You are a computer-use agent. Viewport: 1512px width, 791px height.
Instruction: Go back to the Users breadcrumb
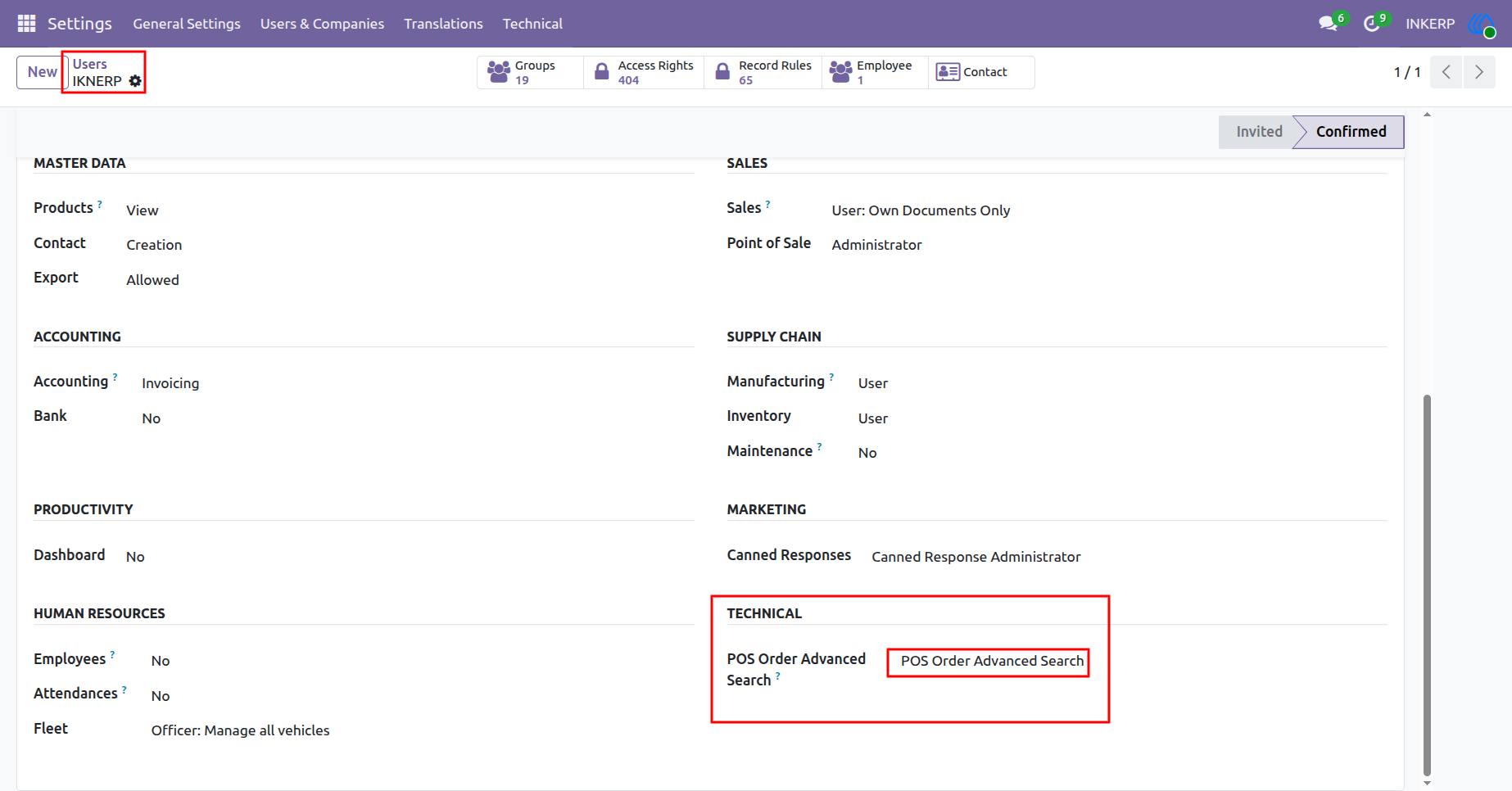90,64
